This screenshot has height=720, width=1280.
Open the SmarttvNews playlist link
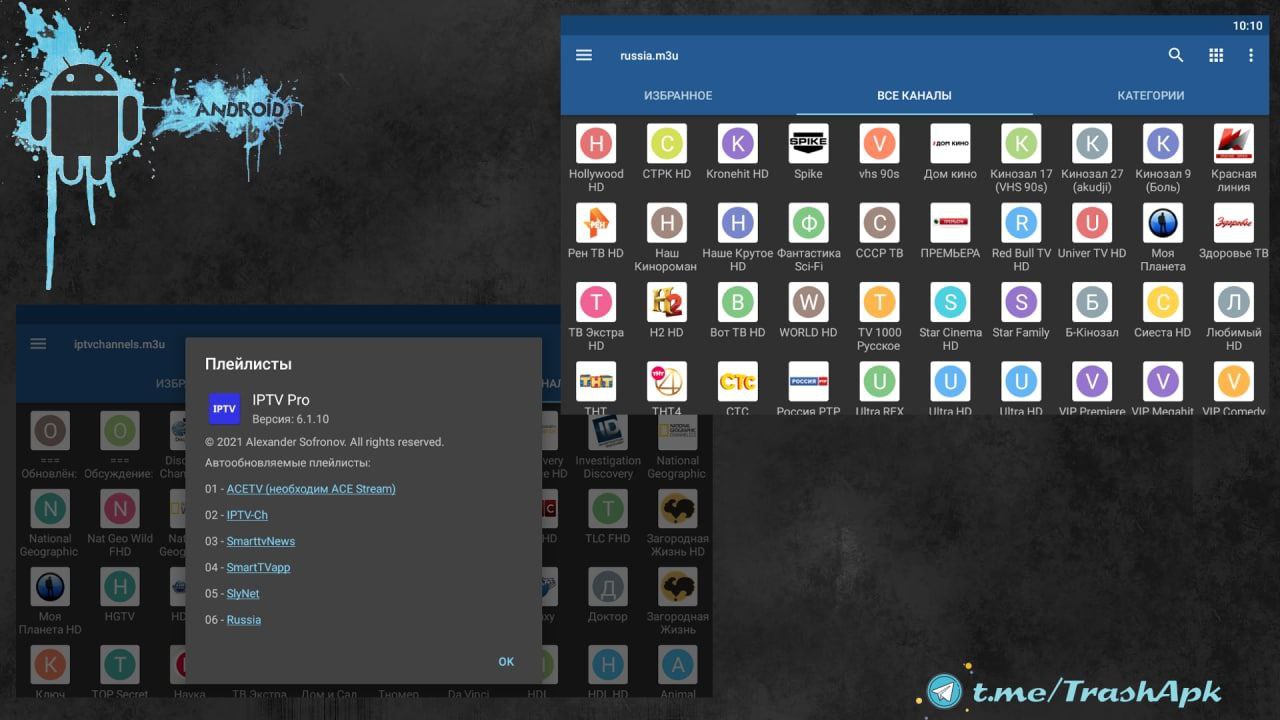point(261,541)
